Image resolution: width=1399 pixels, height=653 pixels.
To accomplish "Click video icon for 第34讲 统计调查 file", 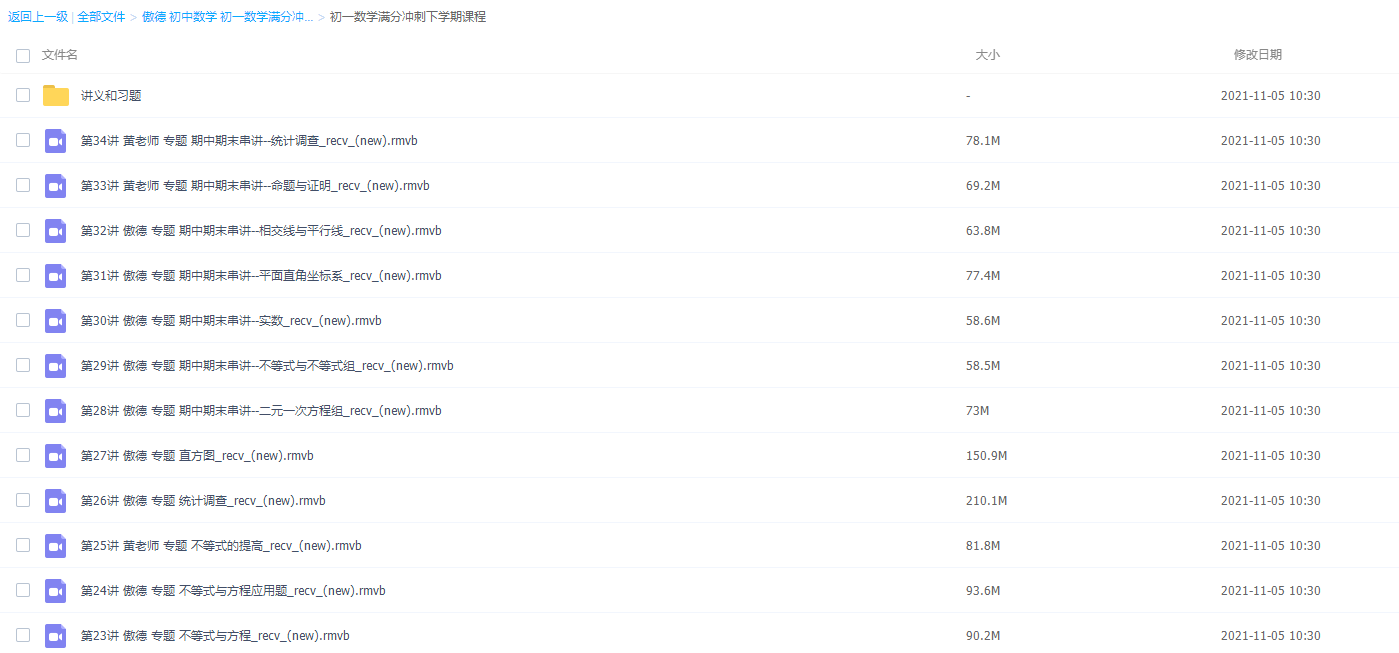I will click(56, 141).
